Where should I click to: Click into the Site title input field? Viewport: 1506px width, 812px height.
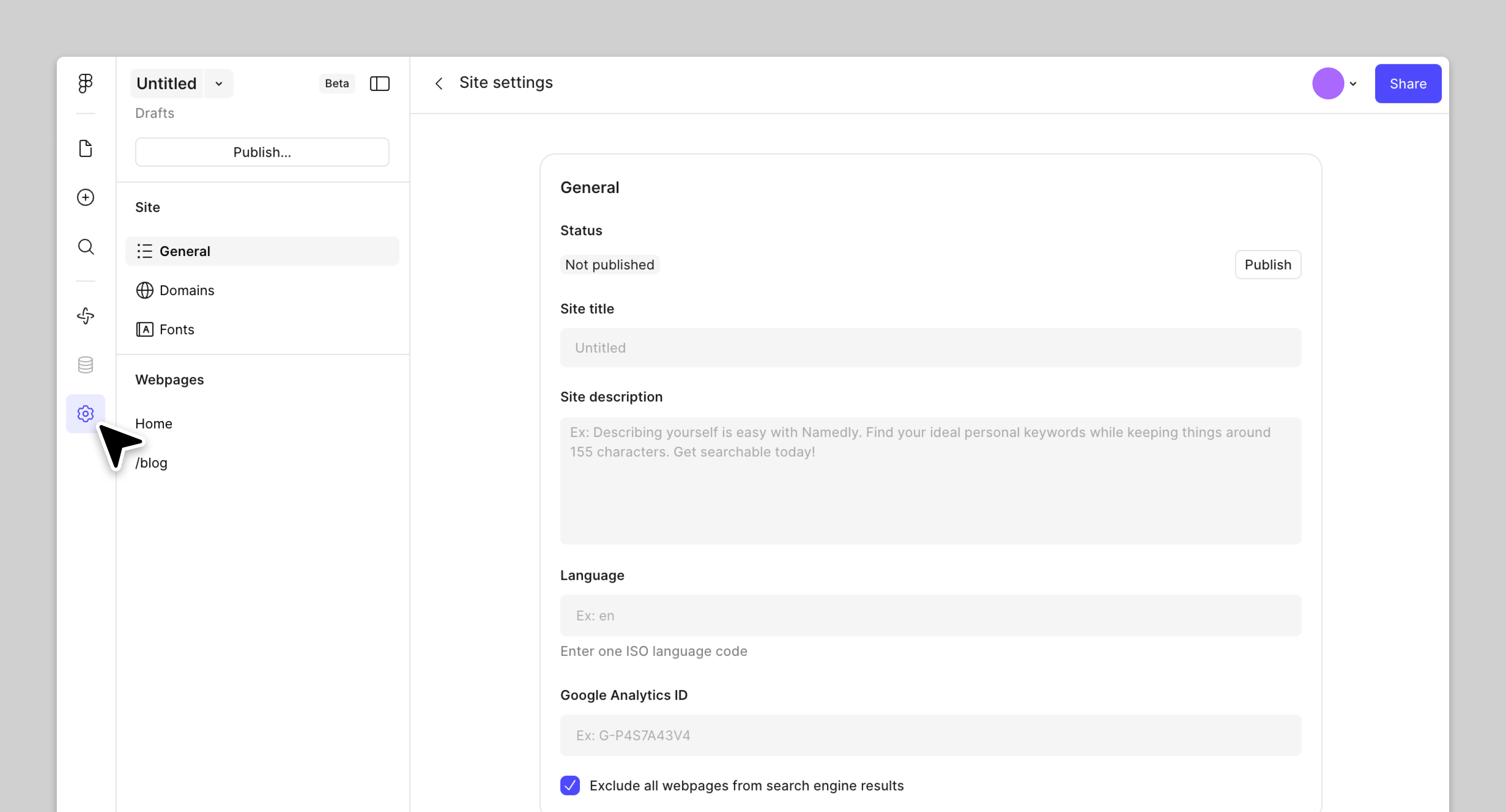point(930,347)
